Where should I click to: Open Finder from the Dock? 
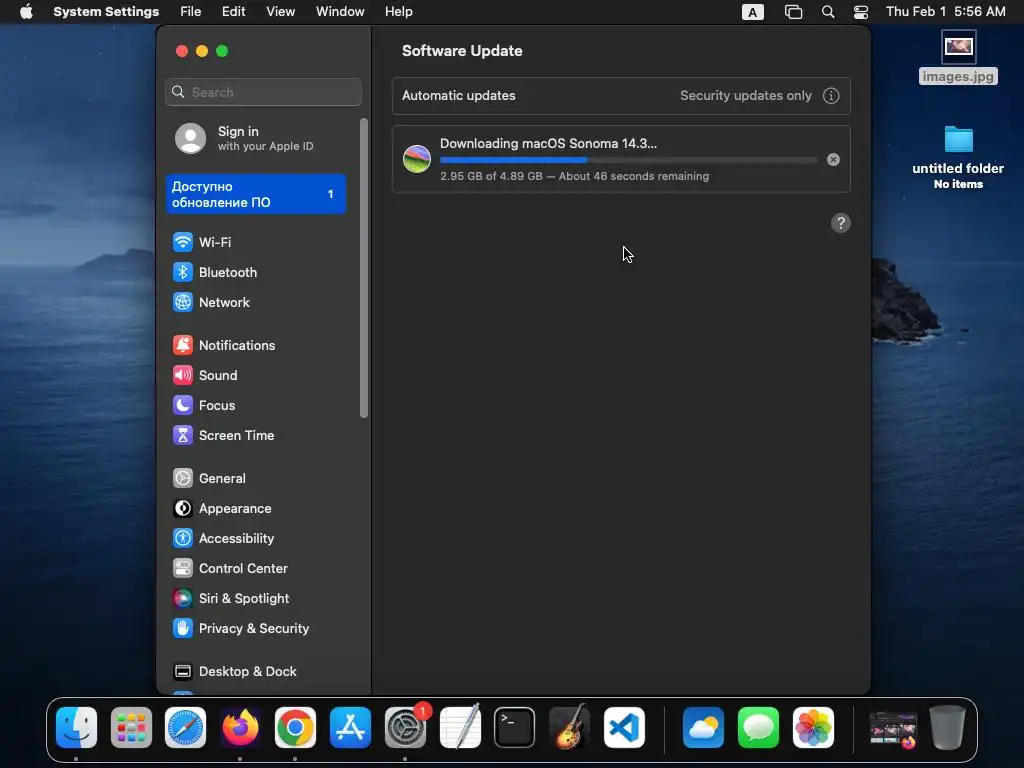tap(76, 728)
